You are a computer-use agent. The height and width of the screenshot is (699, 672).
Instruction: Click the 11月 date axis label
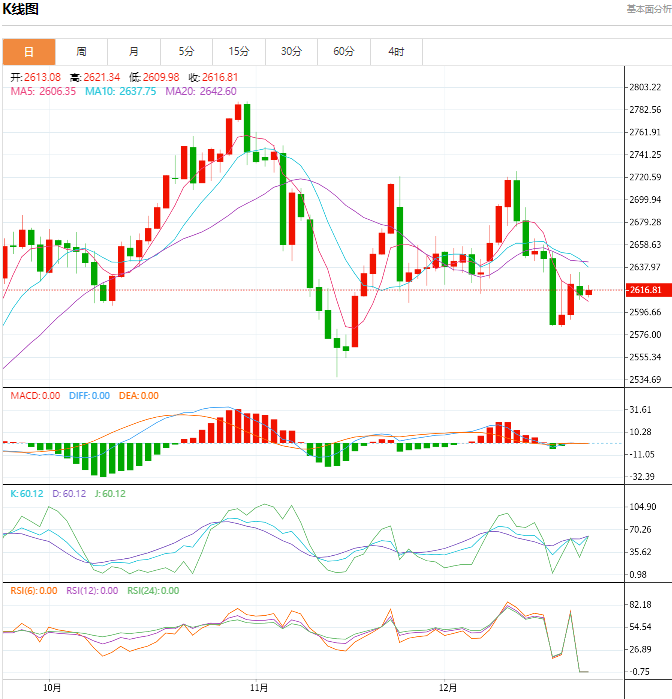(259, 688)
